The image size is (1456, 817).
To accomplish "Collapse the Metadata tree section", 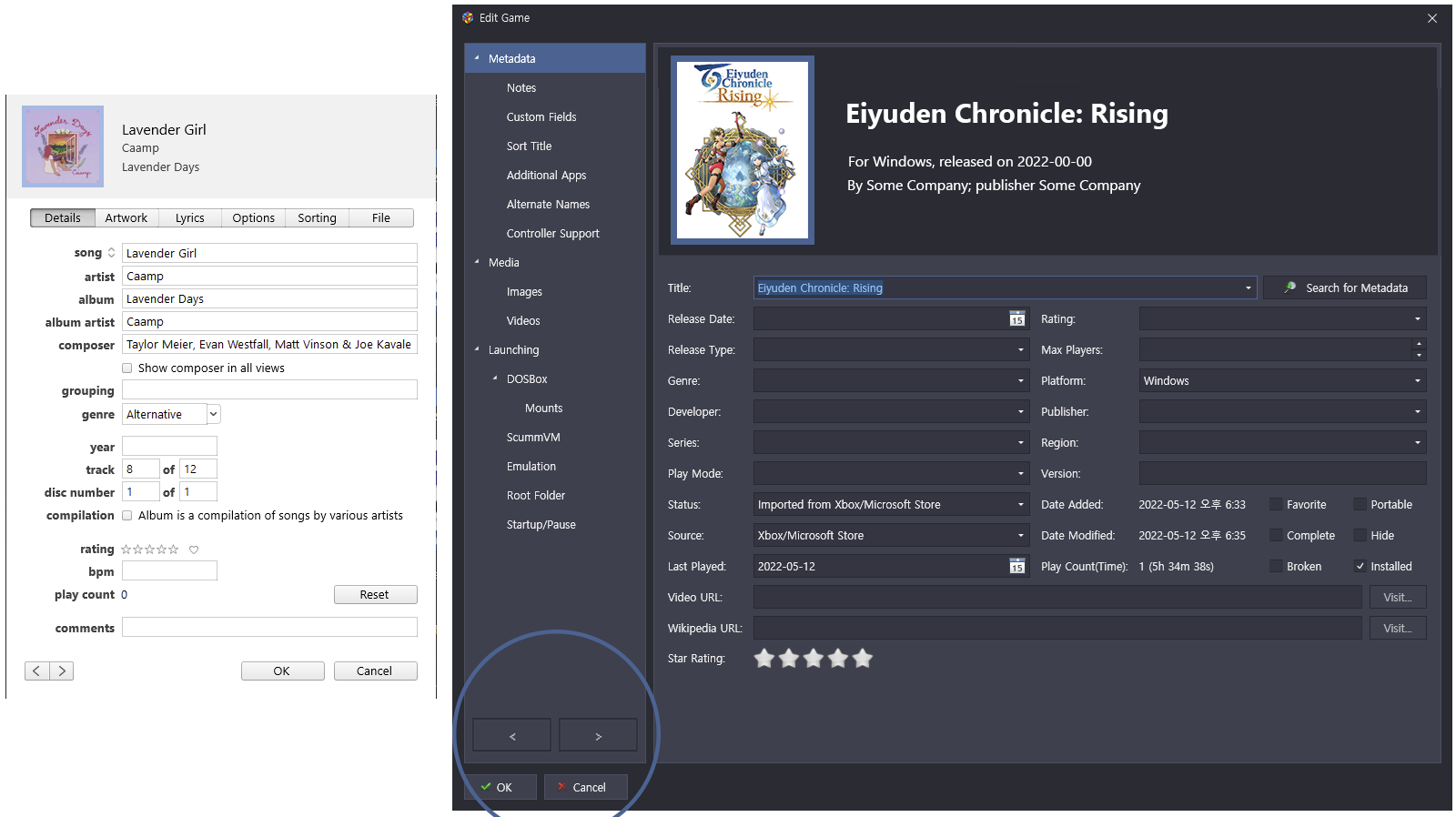I will pyautogui.click(x=477, y=58).
